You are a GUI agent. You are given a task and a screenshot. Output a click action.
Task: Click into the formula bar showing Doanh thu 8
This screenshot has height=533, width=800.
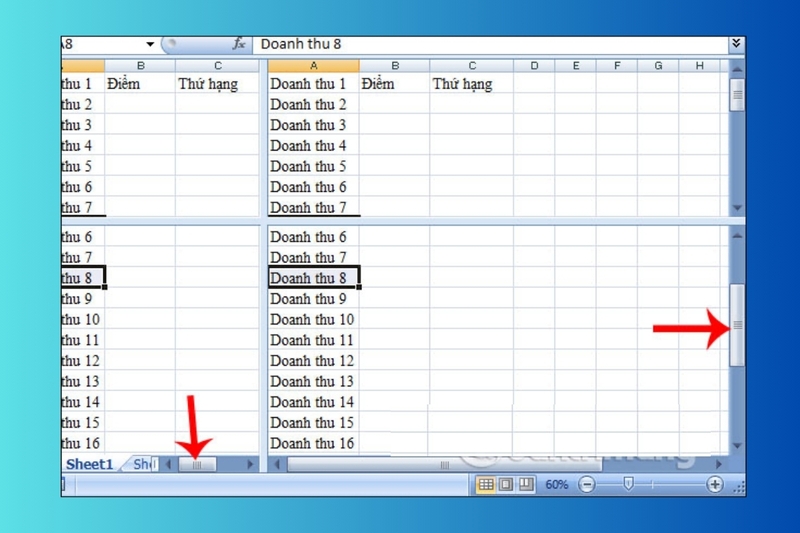(490, 44)
